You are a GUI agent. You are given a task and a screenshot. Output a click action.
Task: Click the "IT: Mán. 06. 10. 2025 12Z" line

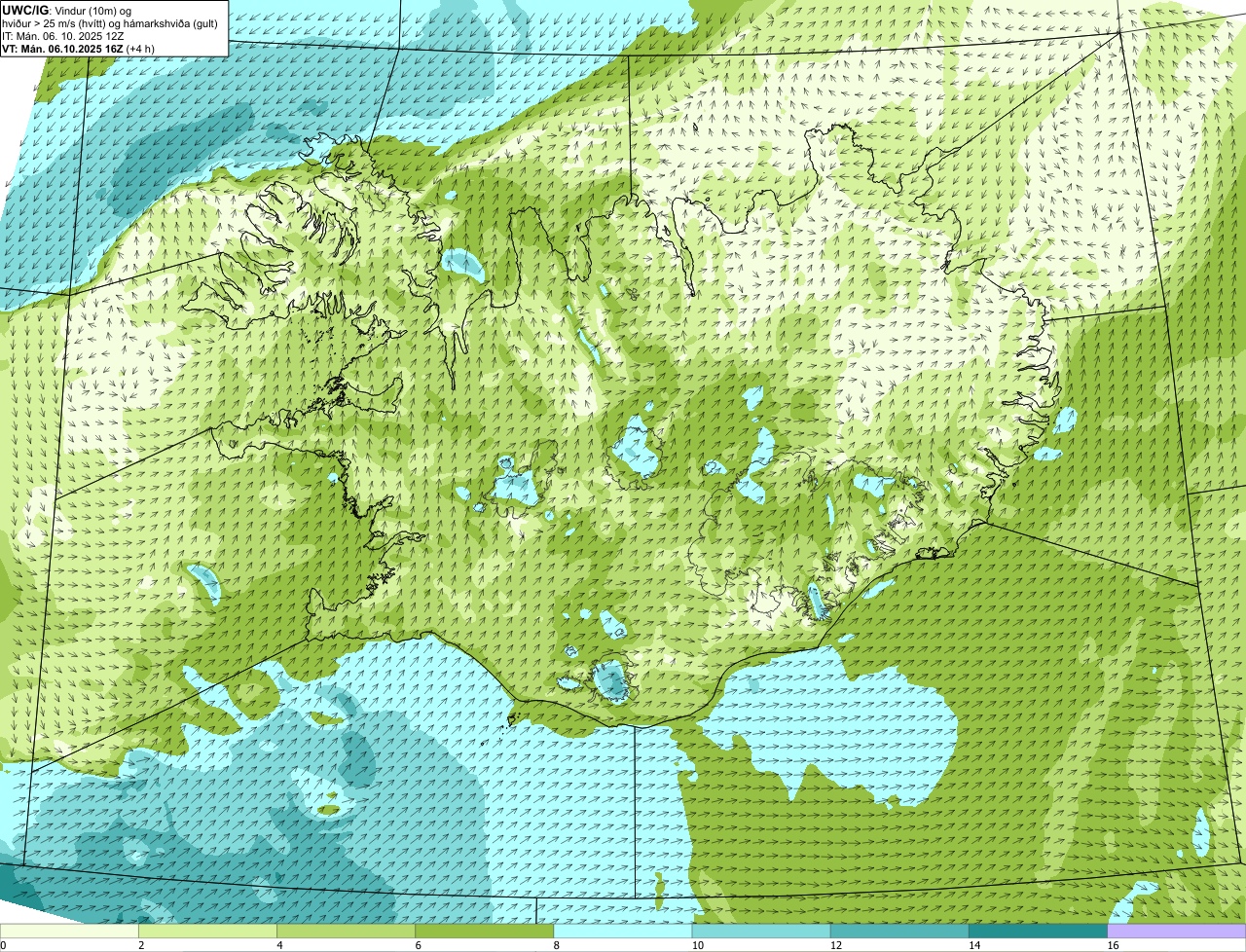[63, 35]
